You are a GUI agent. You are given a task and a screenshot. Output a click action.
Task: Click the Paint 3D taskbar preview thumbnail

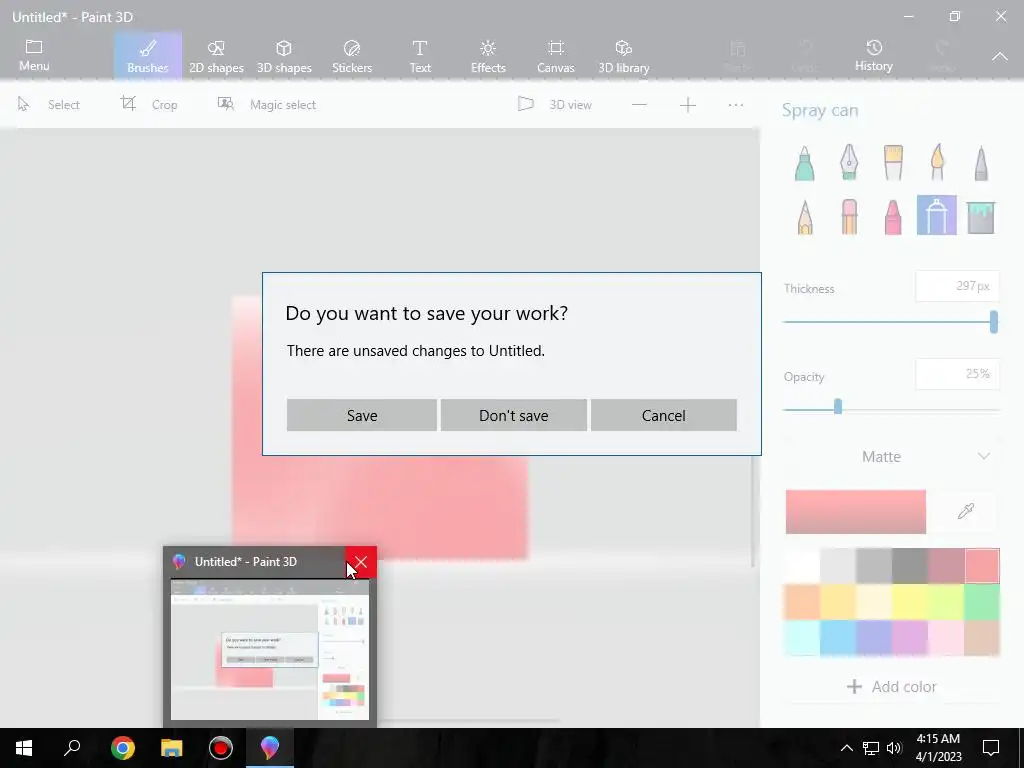pos(270,650)
